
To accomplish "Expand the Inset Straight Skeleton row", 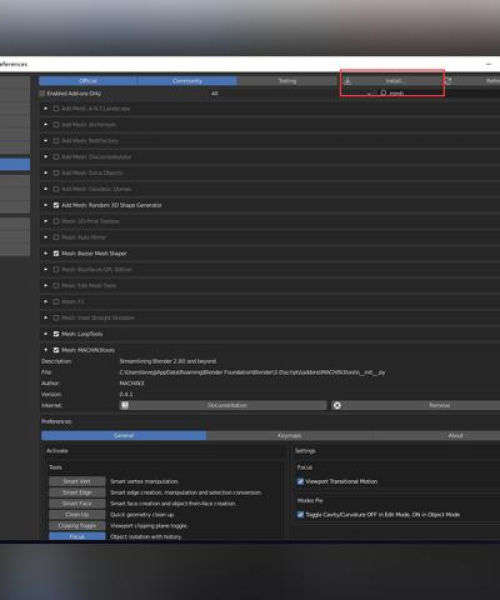I will pos(46,318).
